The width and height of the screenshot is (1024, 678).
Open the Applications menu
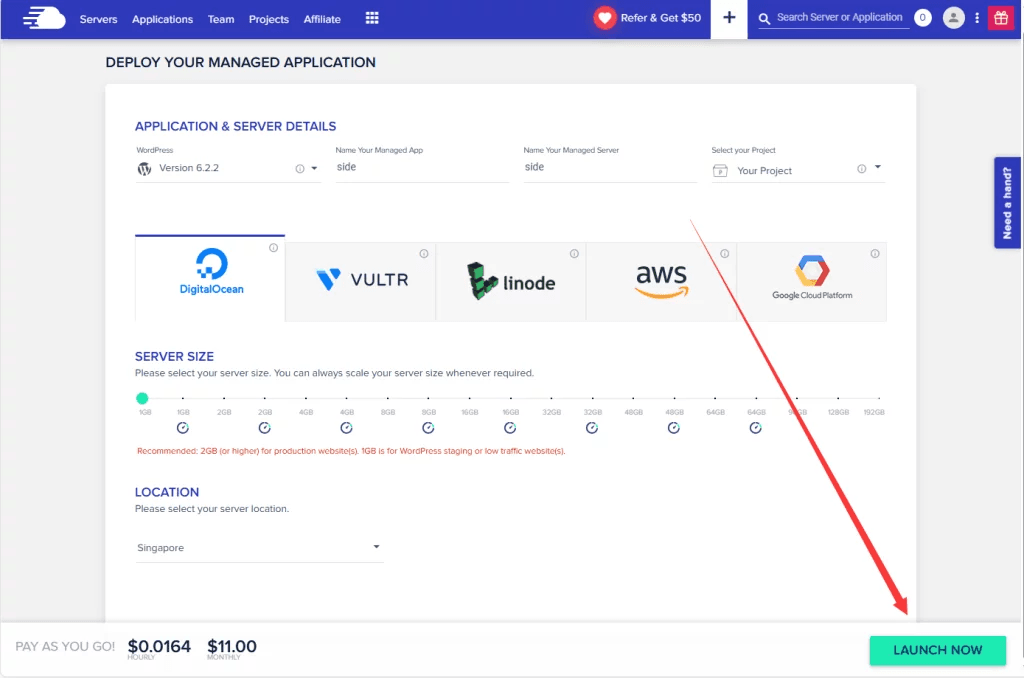point(163,19)
